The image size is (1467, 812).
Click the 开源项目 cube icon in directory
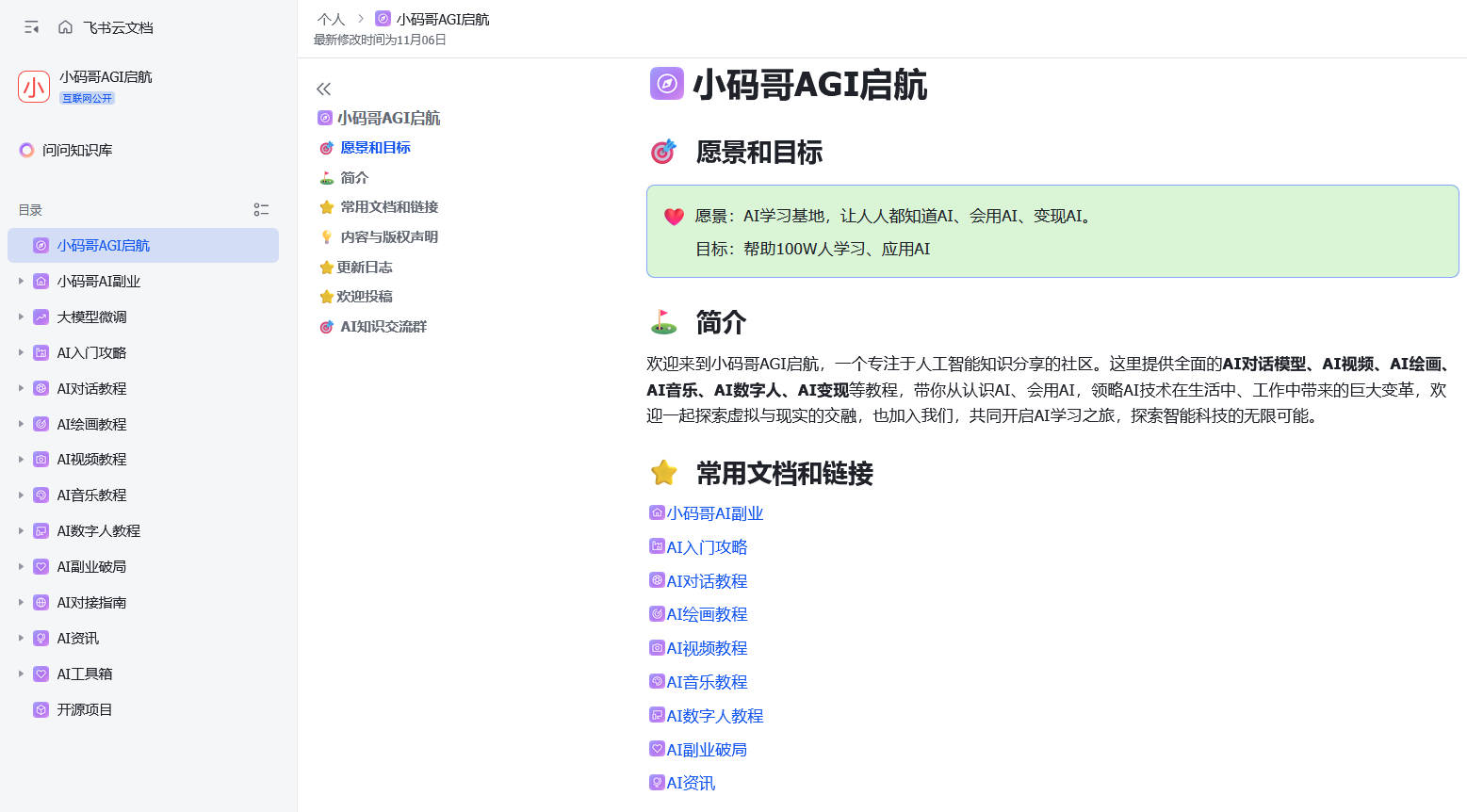(41, 709)
